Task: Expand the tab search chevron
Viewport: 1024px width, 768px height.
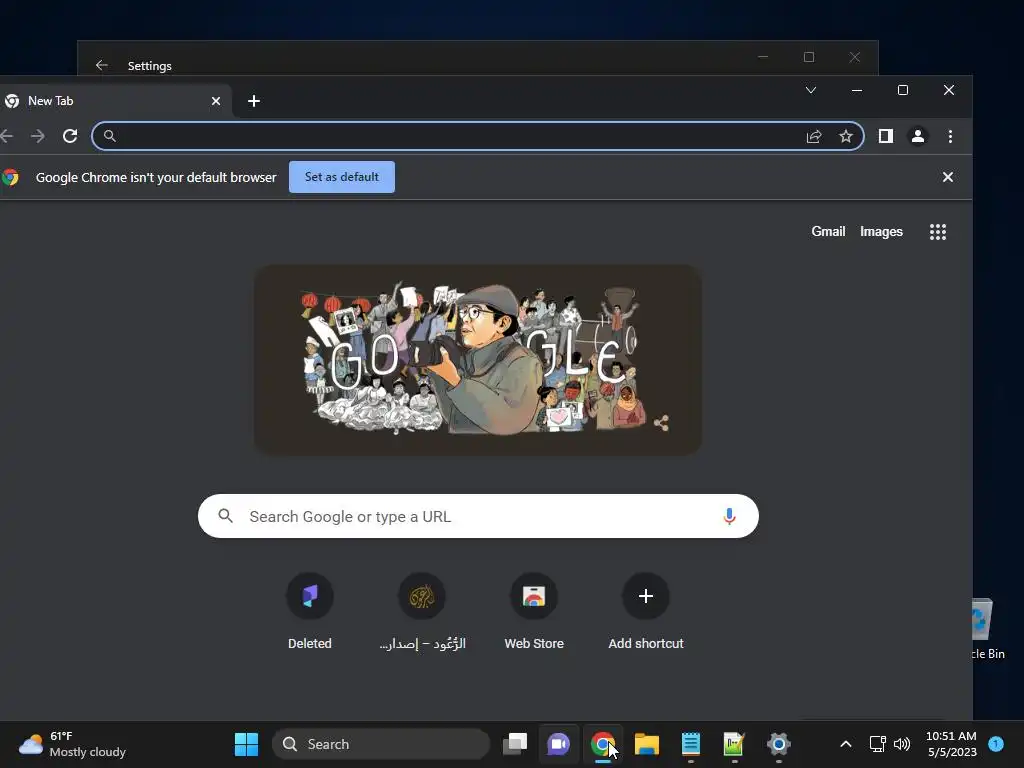Action: tap(810, 90)
